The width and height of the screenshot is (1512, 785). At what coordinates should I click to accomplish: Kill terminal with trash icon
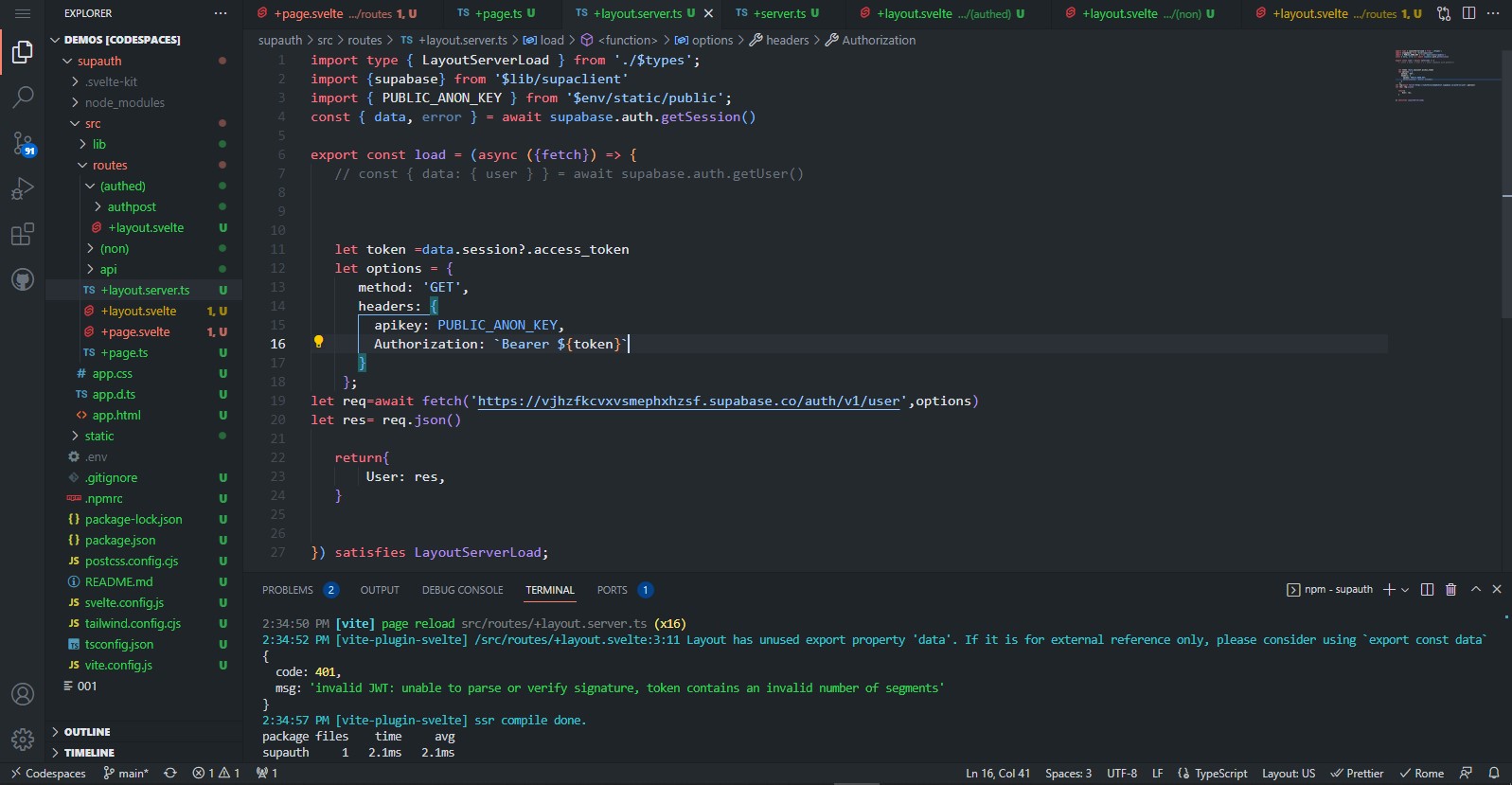pos(1450,589)
